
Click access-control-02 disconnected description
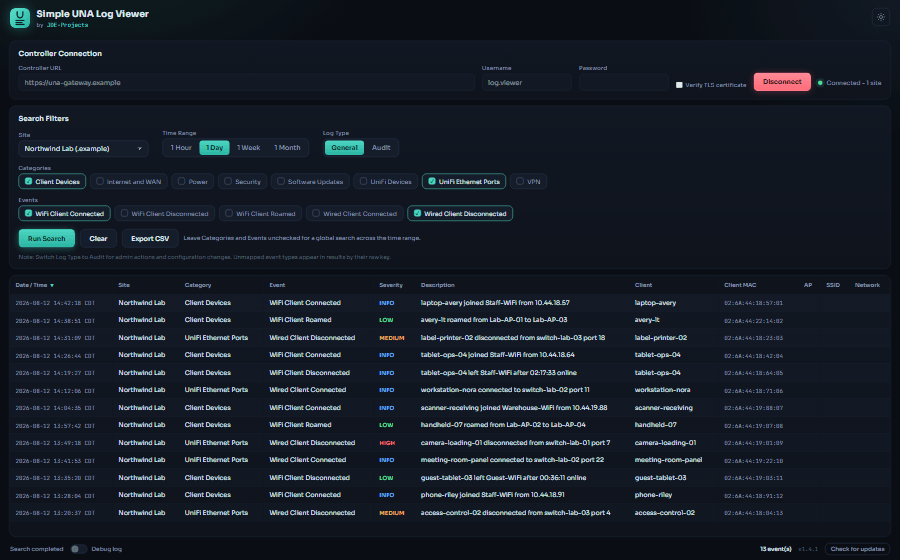click(515, 512)
